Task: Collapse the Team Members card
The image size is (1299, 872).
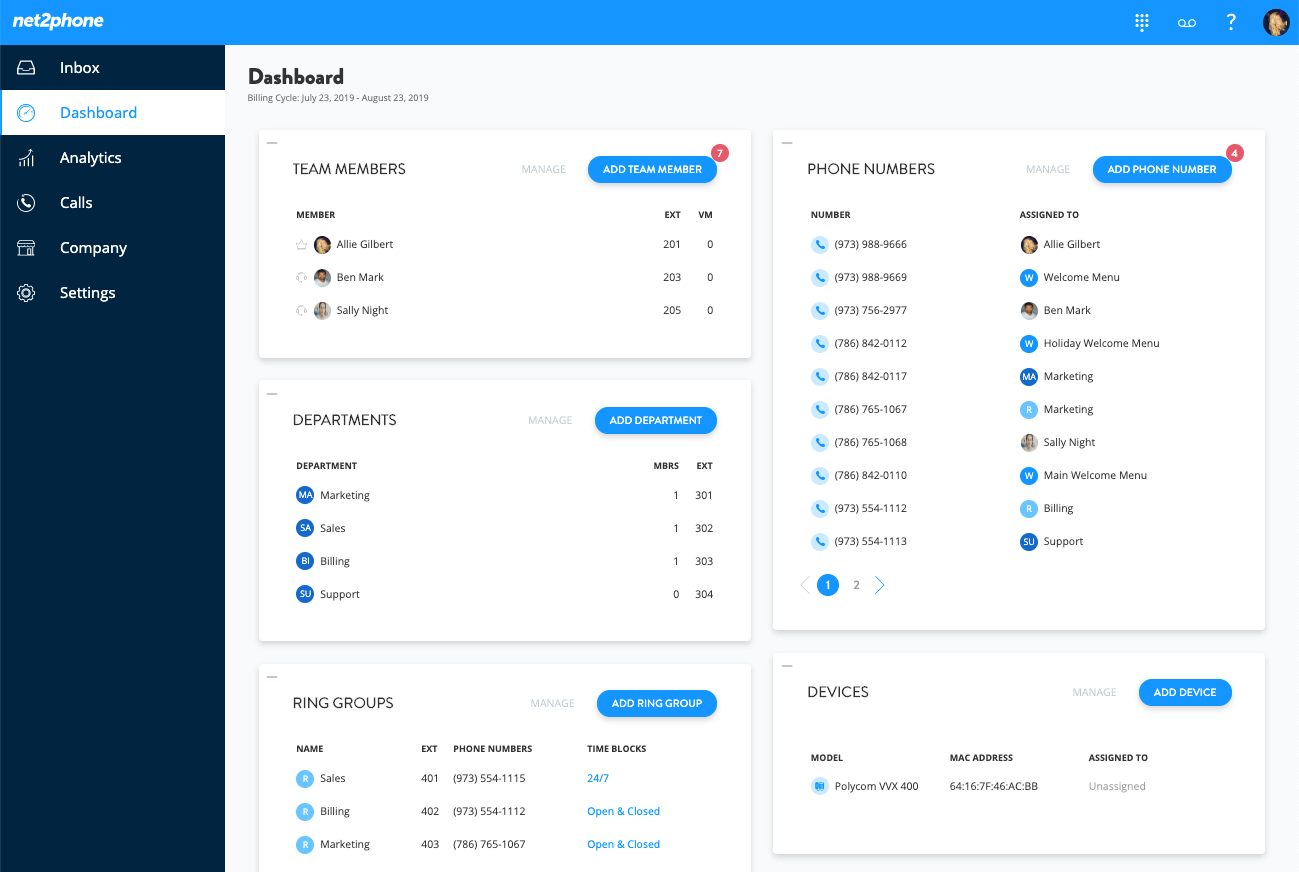Action: coord(272,143)
